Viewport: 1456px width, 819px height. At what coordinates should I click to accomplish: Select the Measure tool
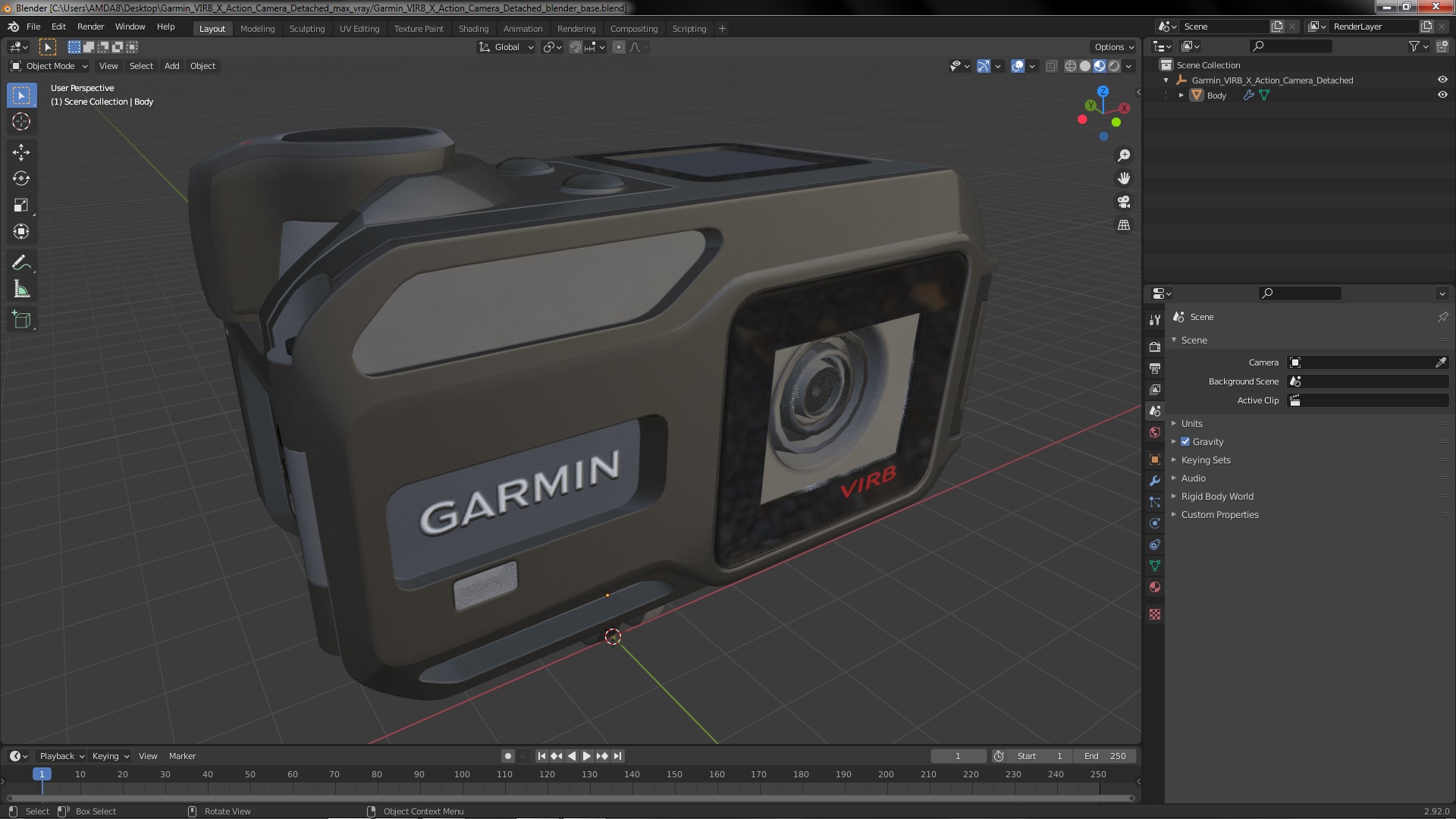click(x=21, y=290)
